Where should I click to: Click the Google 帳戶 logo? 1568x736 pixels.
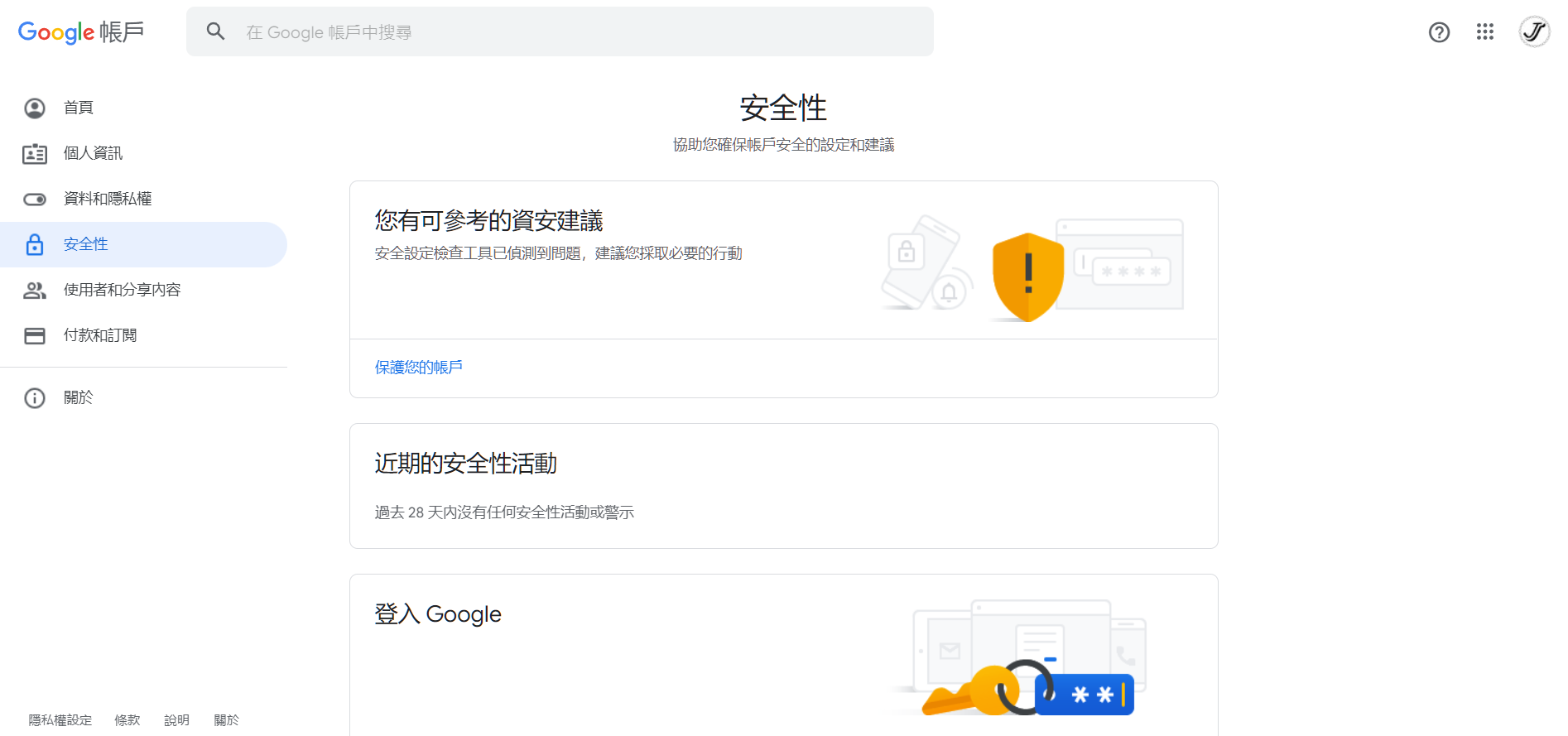point(81,32)
